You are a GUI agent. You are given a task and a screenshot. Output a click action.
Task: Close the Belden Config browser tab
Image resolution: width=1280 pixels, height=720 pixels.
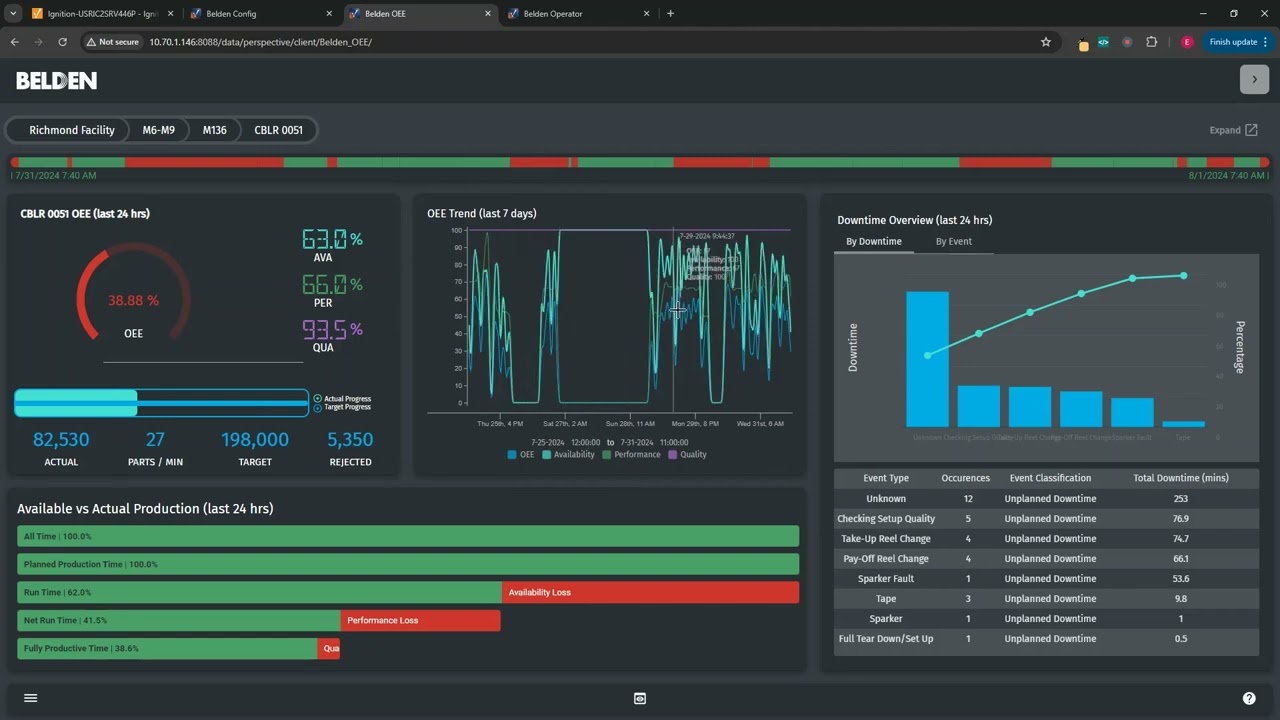coord(329,14)
